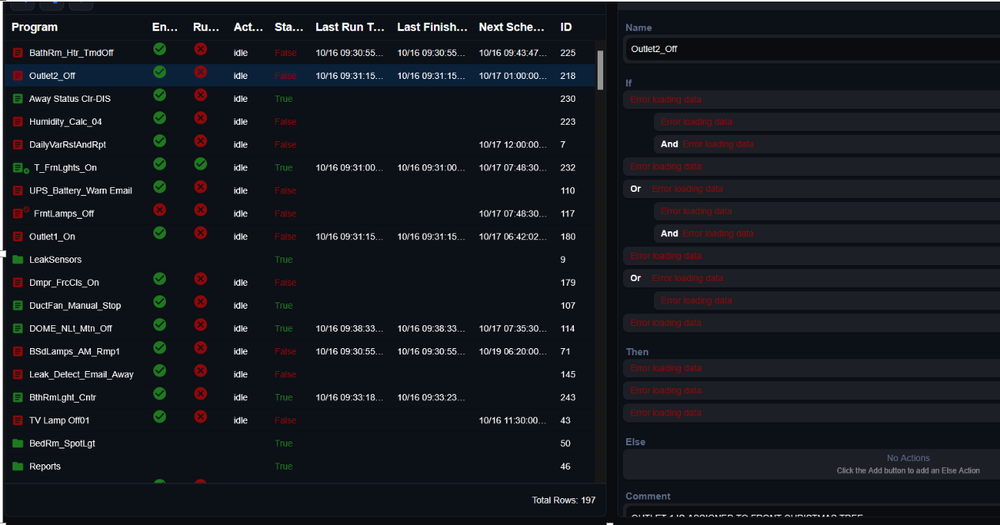This screenshot has width=1000, height=525.
Task: Click the Leak_Detect_Email_Away program icon
Action: pyautogui.click(x=18, y=374)
